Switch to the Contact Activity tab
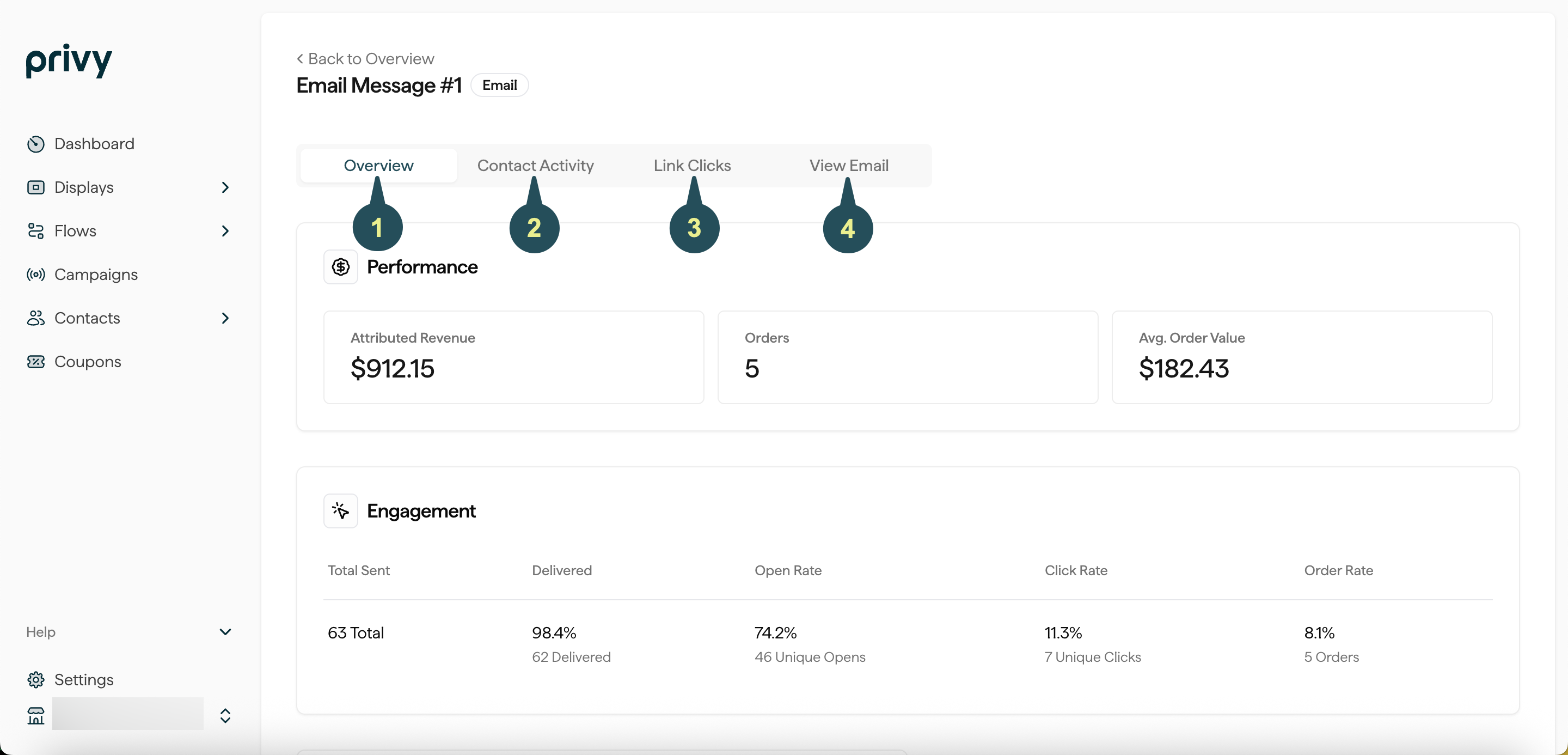This screenshot has height=755, width=1568. pyautogui.click(x=535, y=166)
